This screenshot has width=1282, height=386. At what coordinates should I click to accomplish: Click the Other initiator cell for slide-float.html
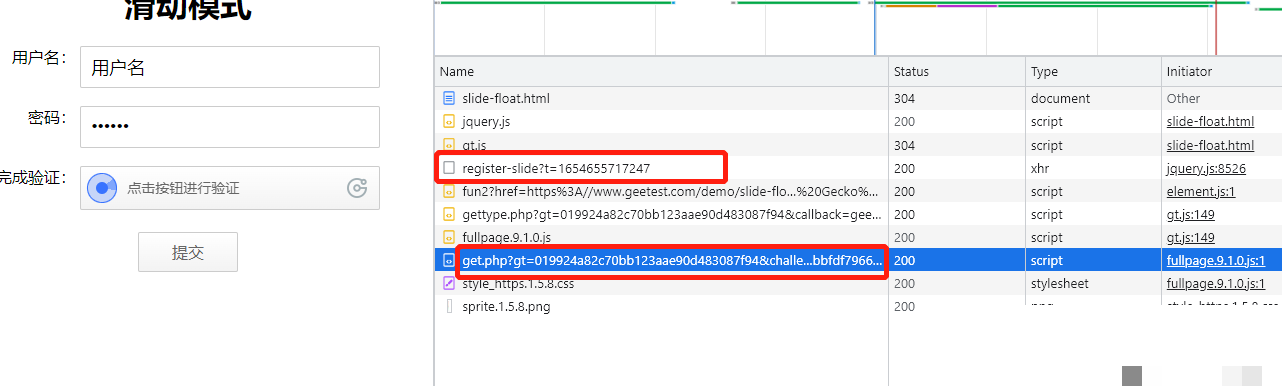point(1183,99)
